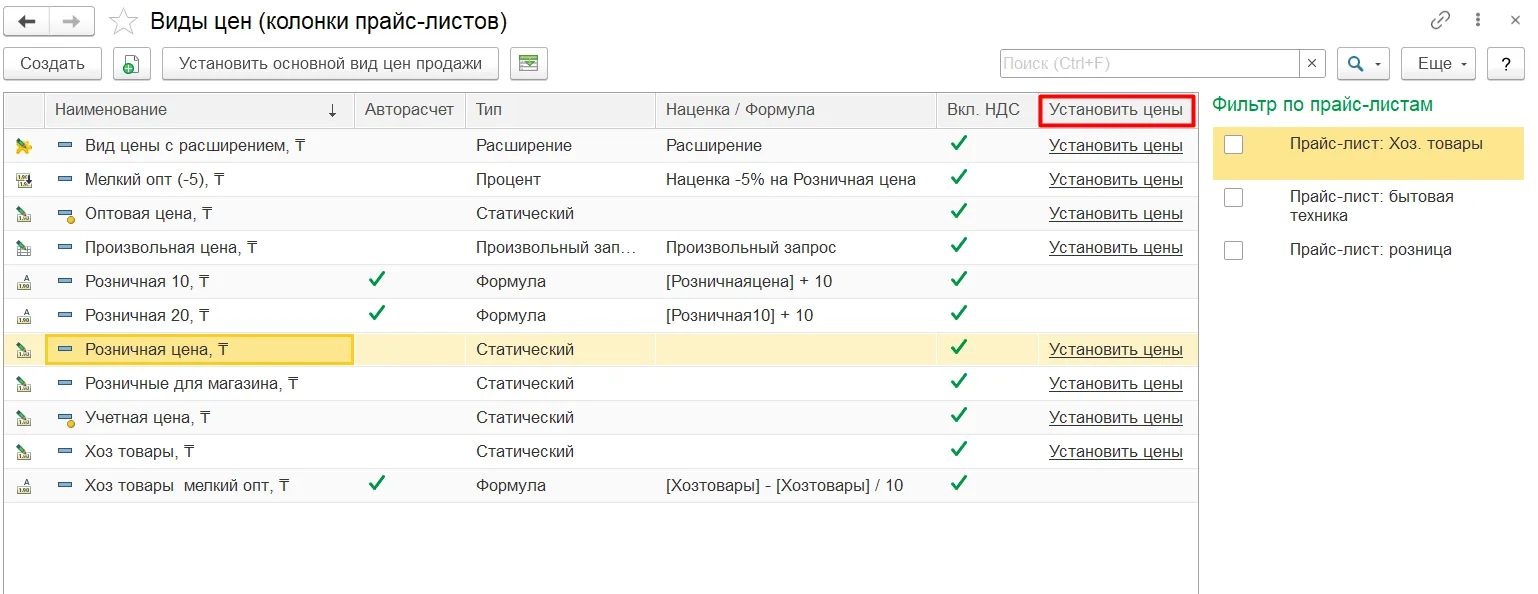Go forward using the right arrow button
This screenshot has width=1538, height=594.
click(72, 20)
